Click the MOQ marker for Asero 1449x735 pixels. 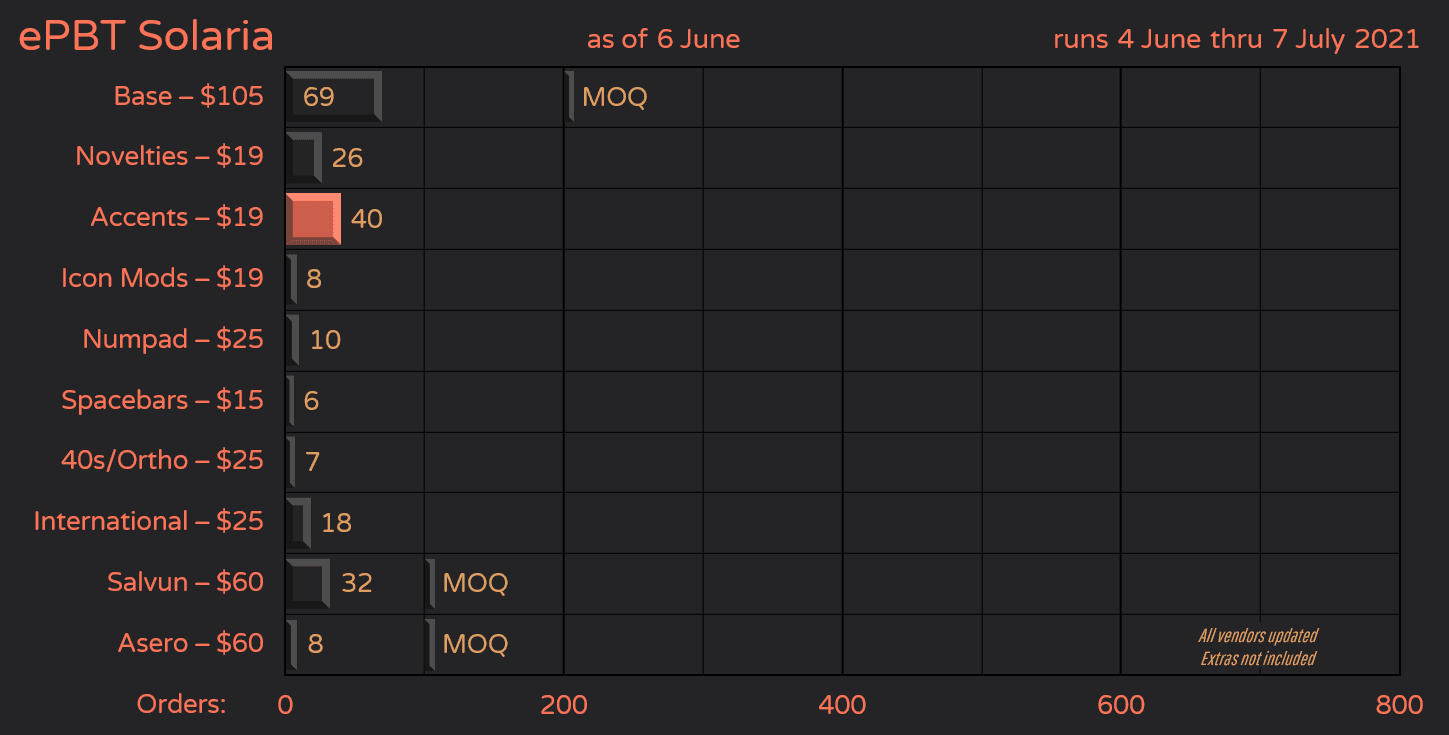[430, 643]
